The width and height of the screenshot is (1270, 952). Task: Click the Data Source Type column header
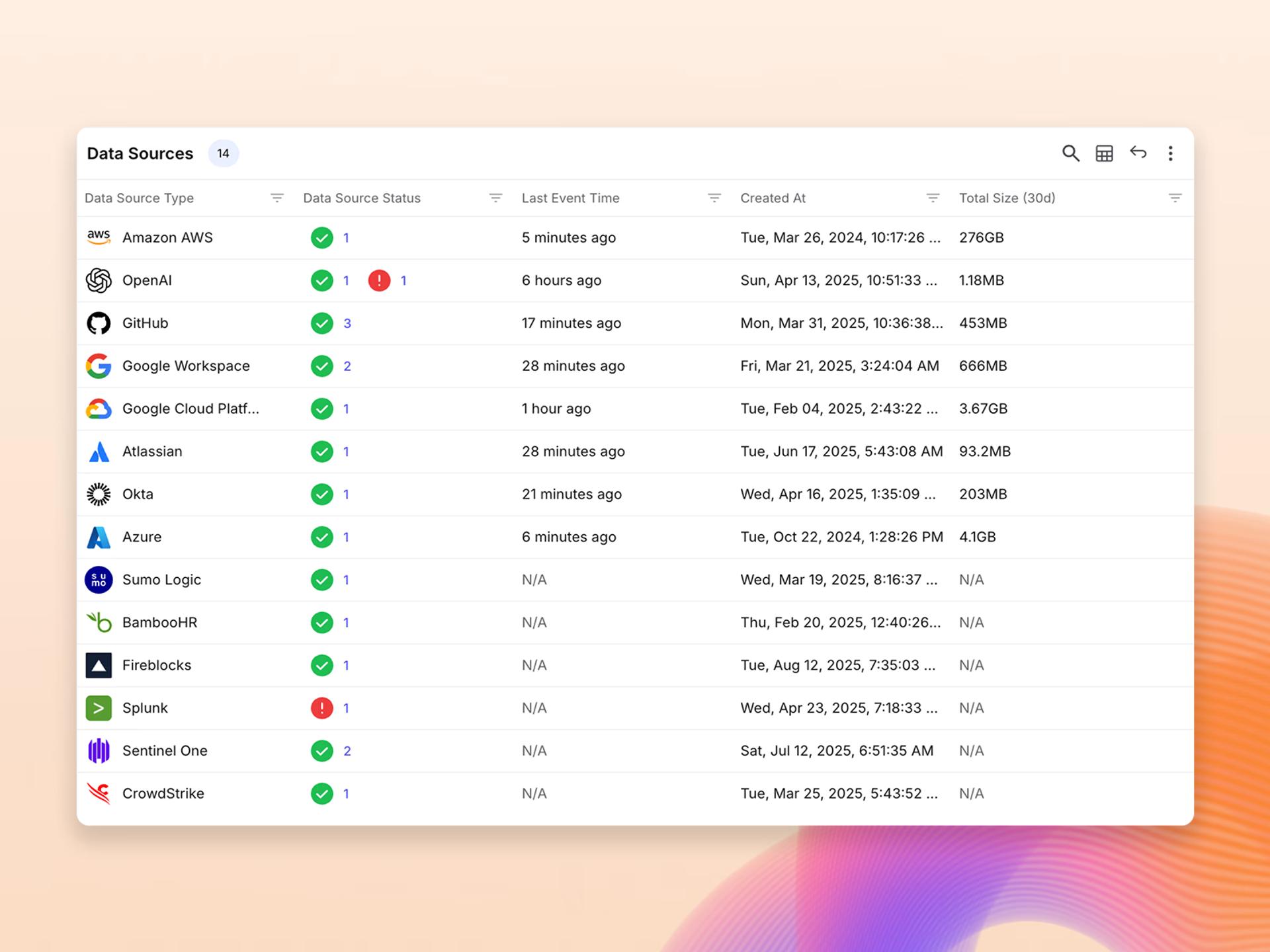pos(139,198)
